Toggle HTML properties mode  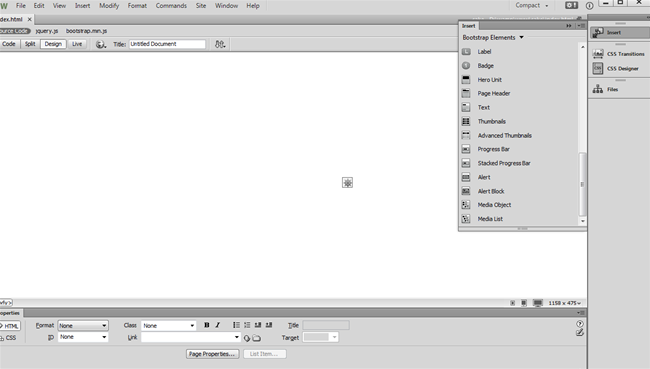[10, 326]
